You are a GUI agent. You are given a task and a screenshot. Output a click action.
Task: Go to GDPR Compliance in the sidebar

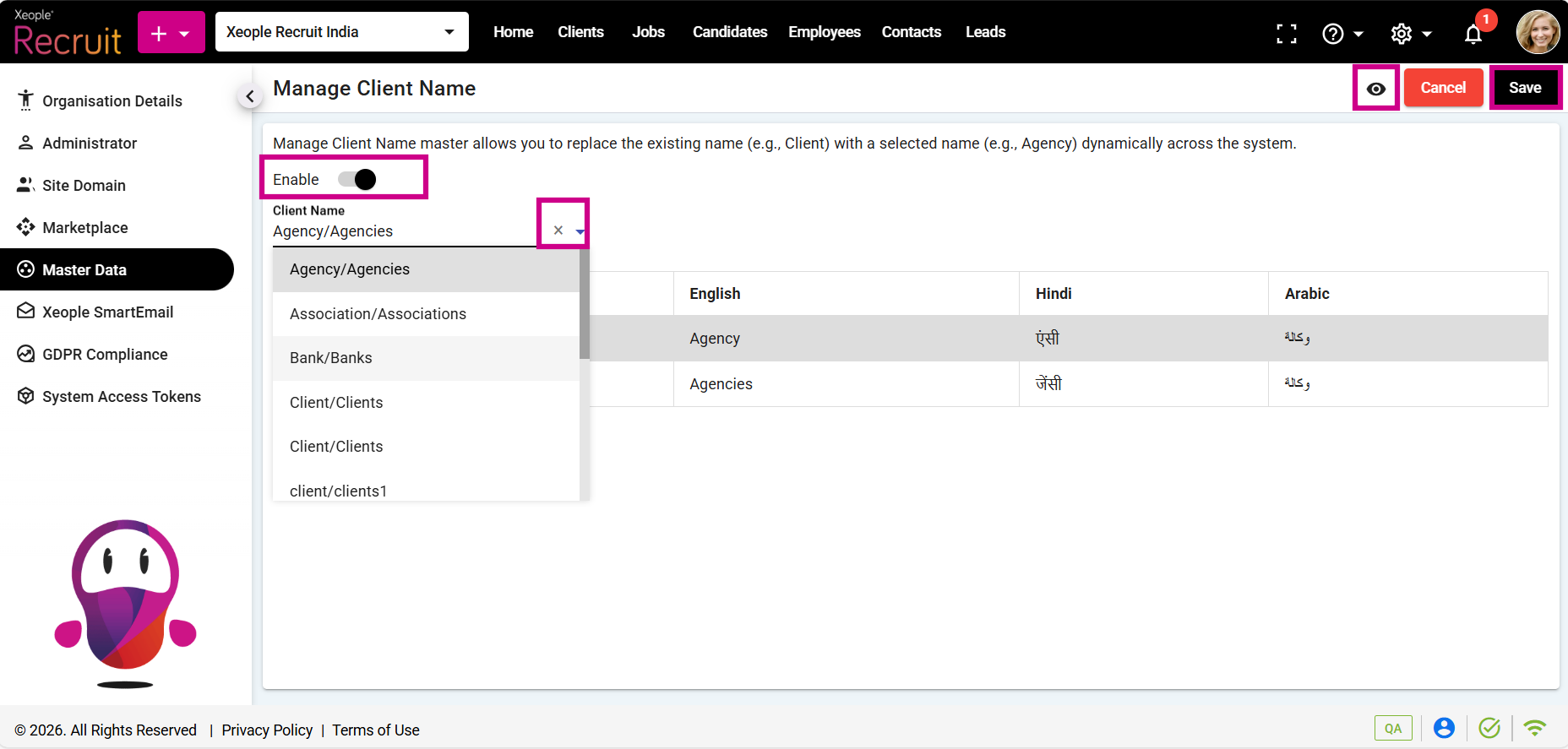(x=105, y=355)
